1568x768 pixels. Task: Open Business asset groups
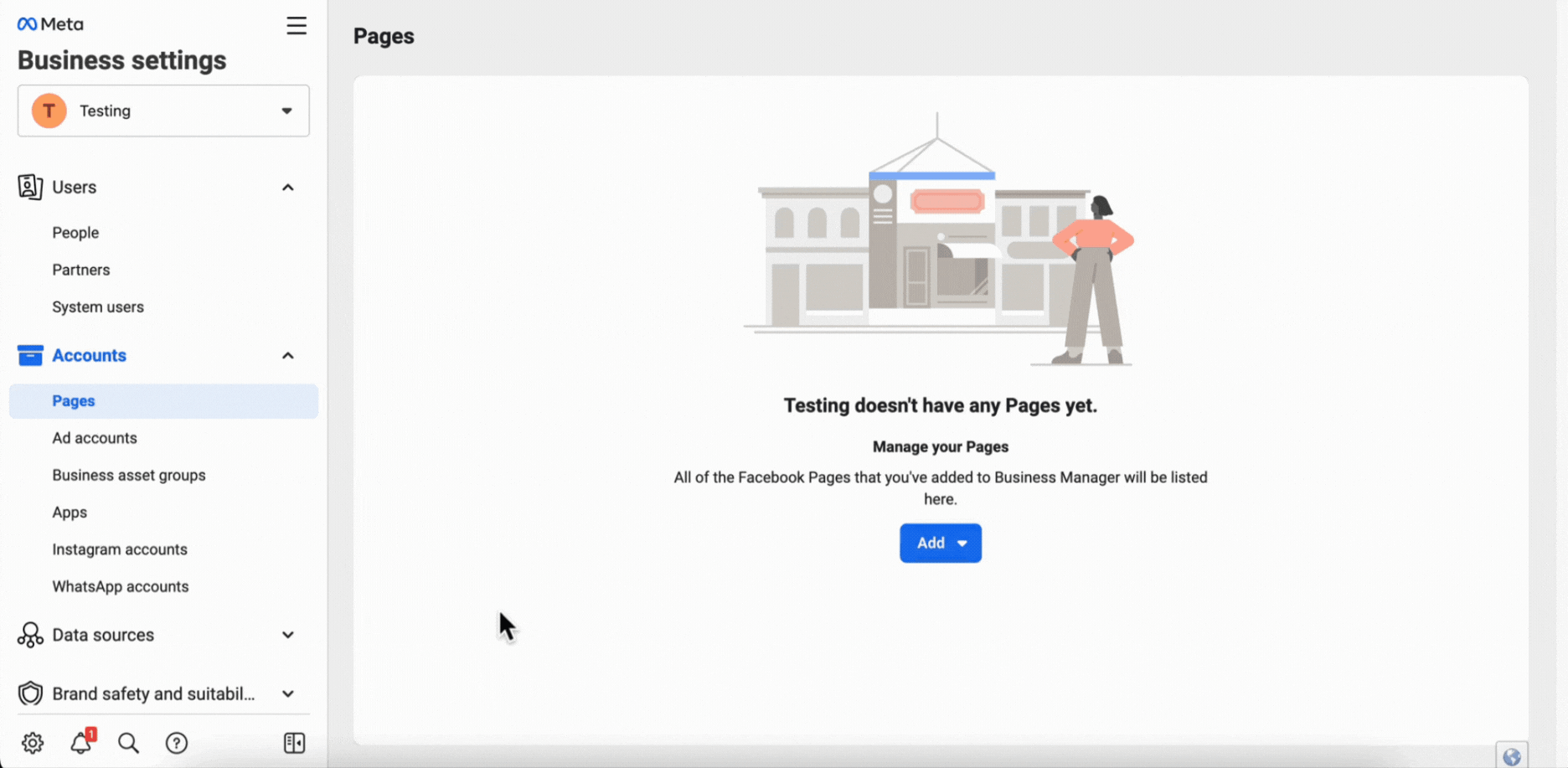[x=129, y=475]
